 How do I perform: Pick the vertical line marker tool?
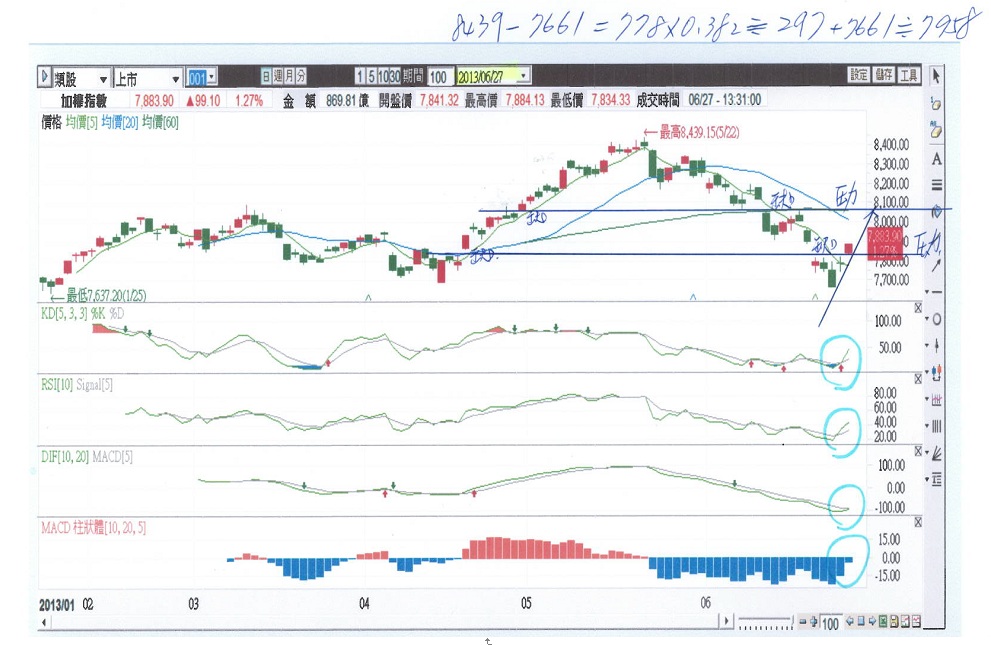point(937,346)
